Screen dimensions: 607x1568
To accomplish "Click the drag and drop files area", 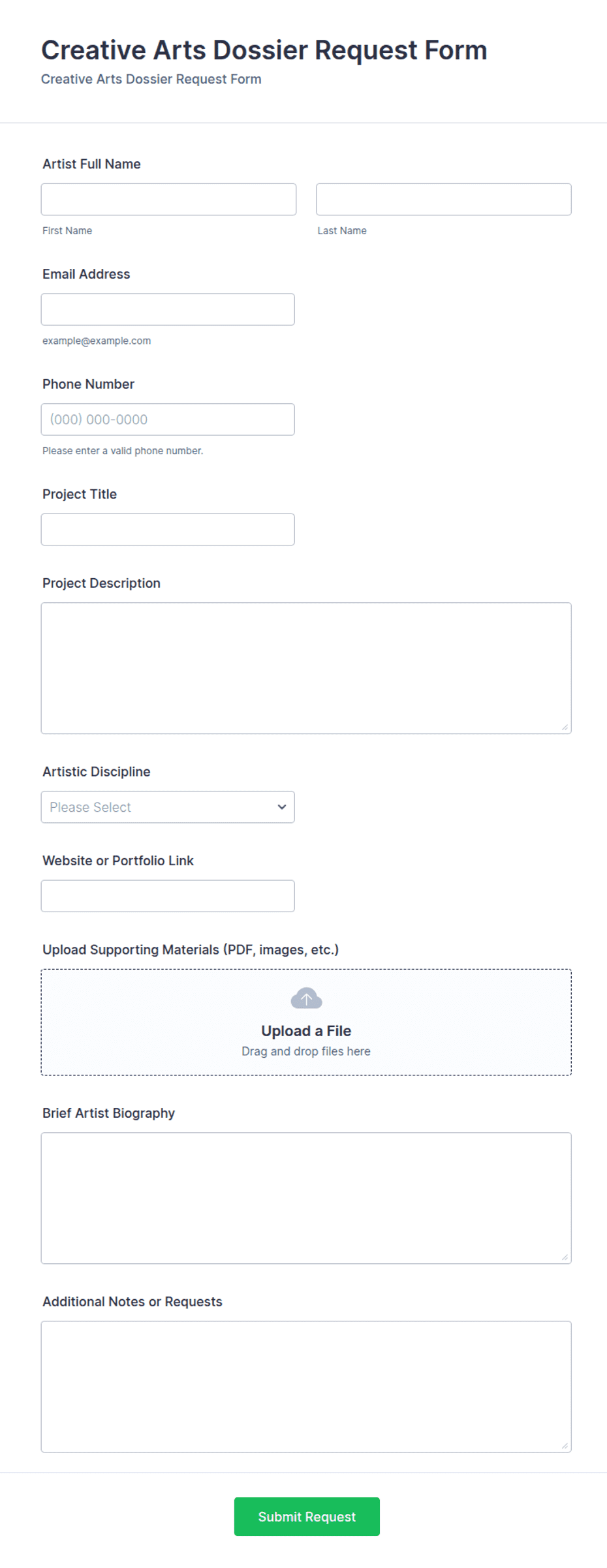I will point(306,1022).
